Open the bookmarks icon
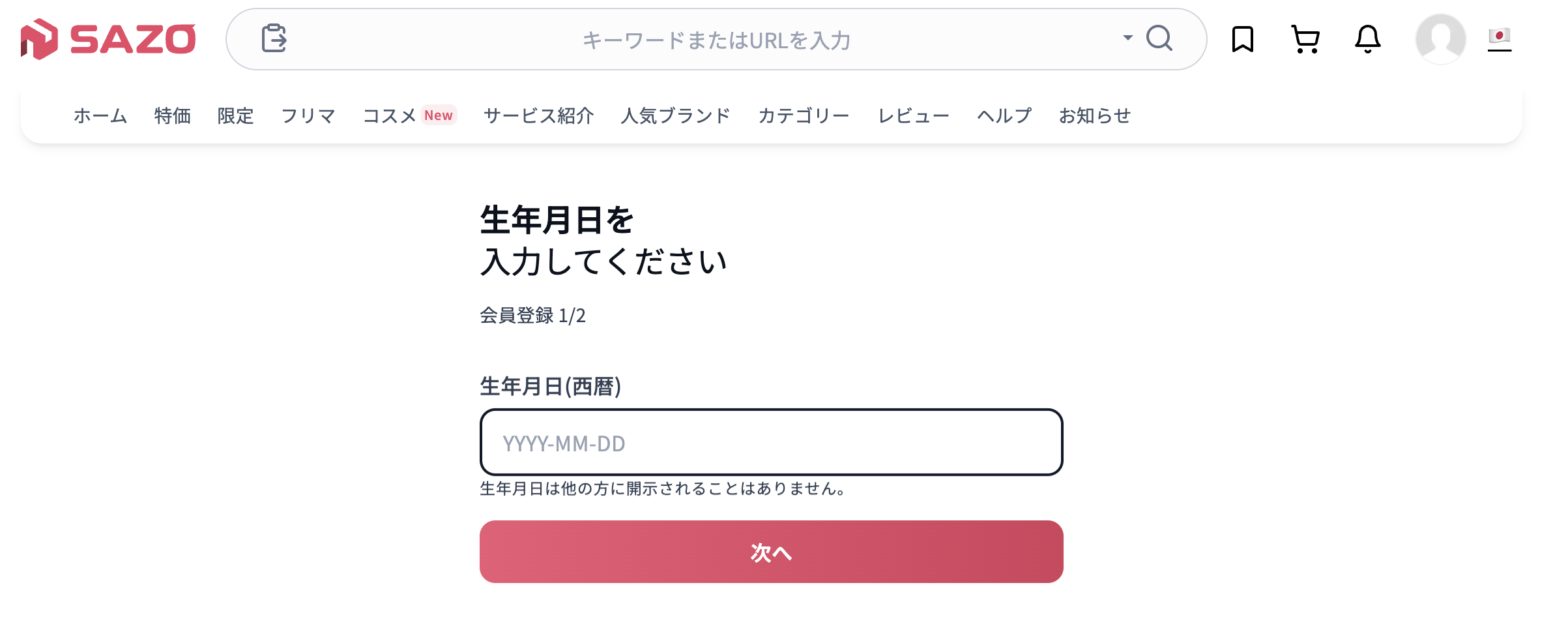The width and height of the screenshot is (1568, 643). pyautogui.click(x=1242, y=39)
